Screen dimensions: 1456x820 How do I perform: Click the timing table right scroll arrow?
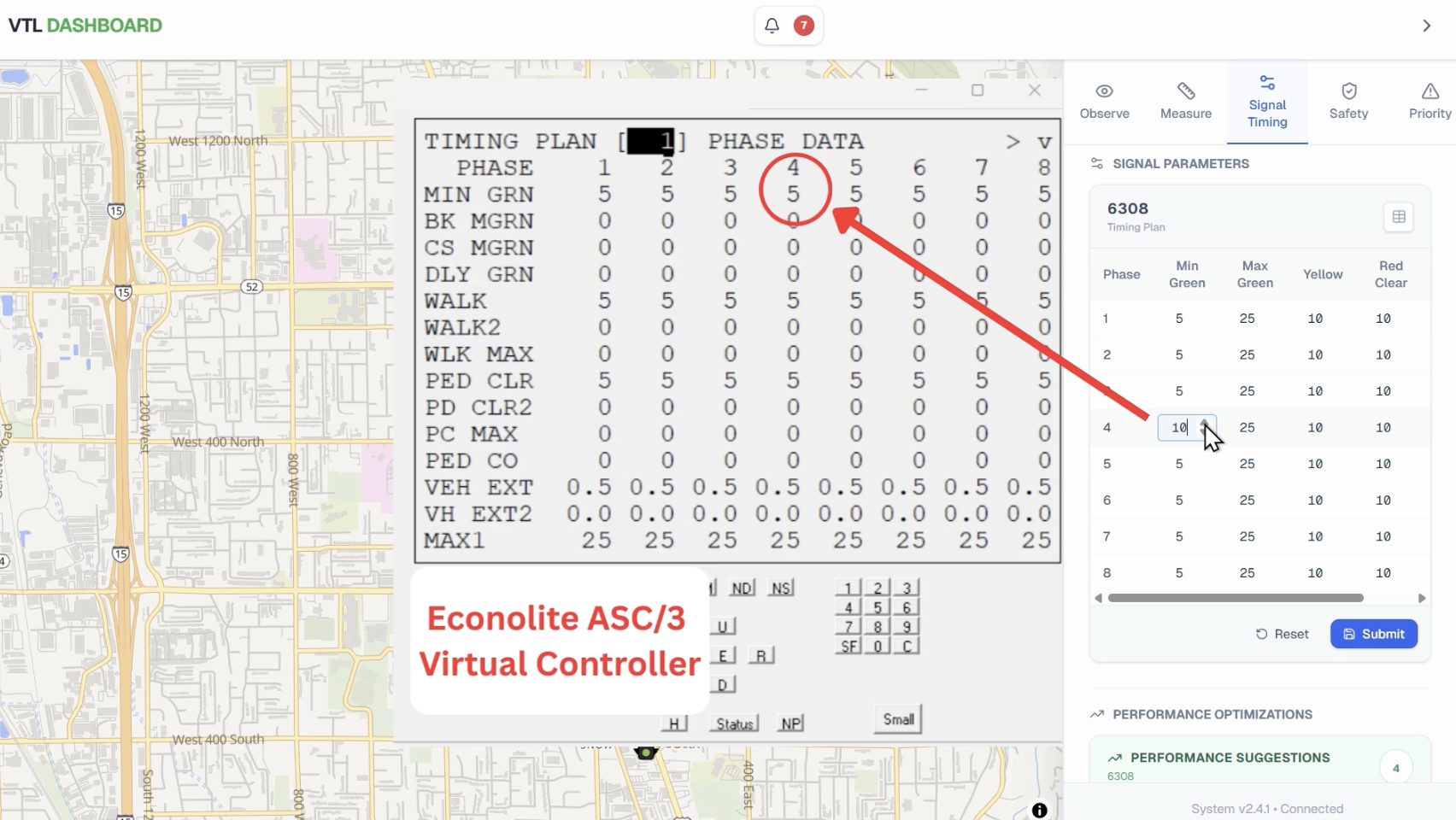tap(1422, 598)
